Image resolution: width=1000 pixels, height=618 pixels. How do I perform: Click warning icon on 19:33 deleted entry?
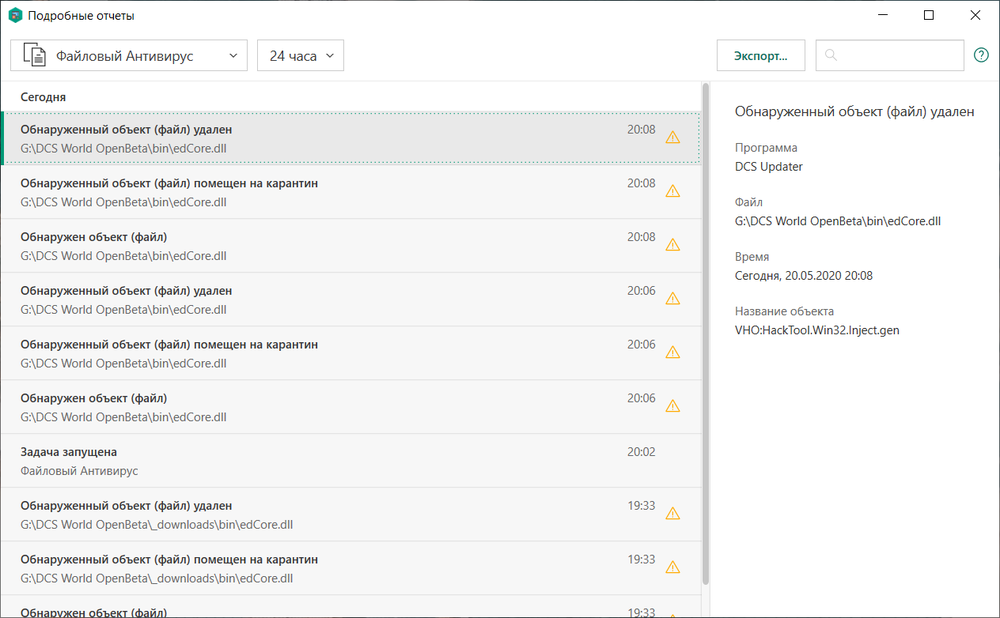point(673,513)
